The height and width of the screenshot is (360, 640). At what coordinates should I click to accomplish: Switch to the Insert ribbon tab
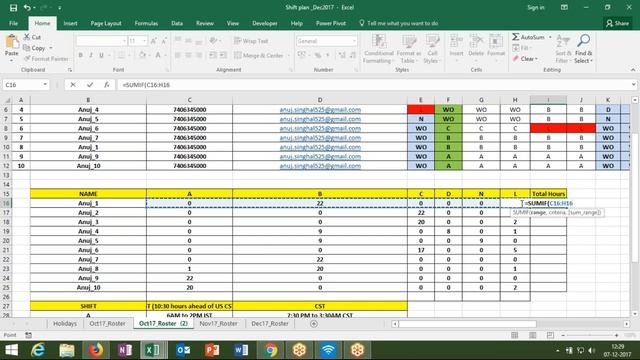[x=70, y=23]
